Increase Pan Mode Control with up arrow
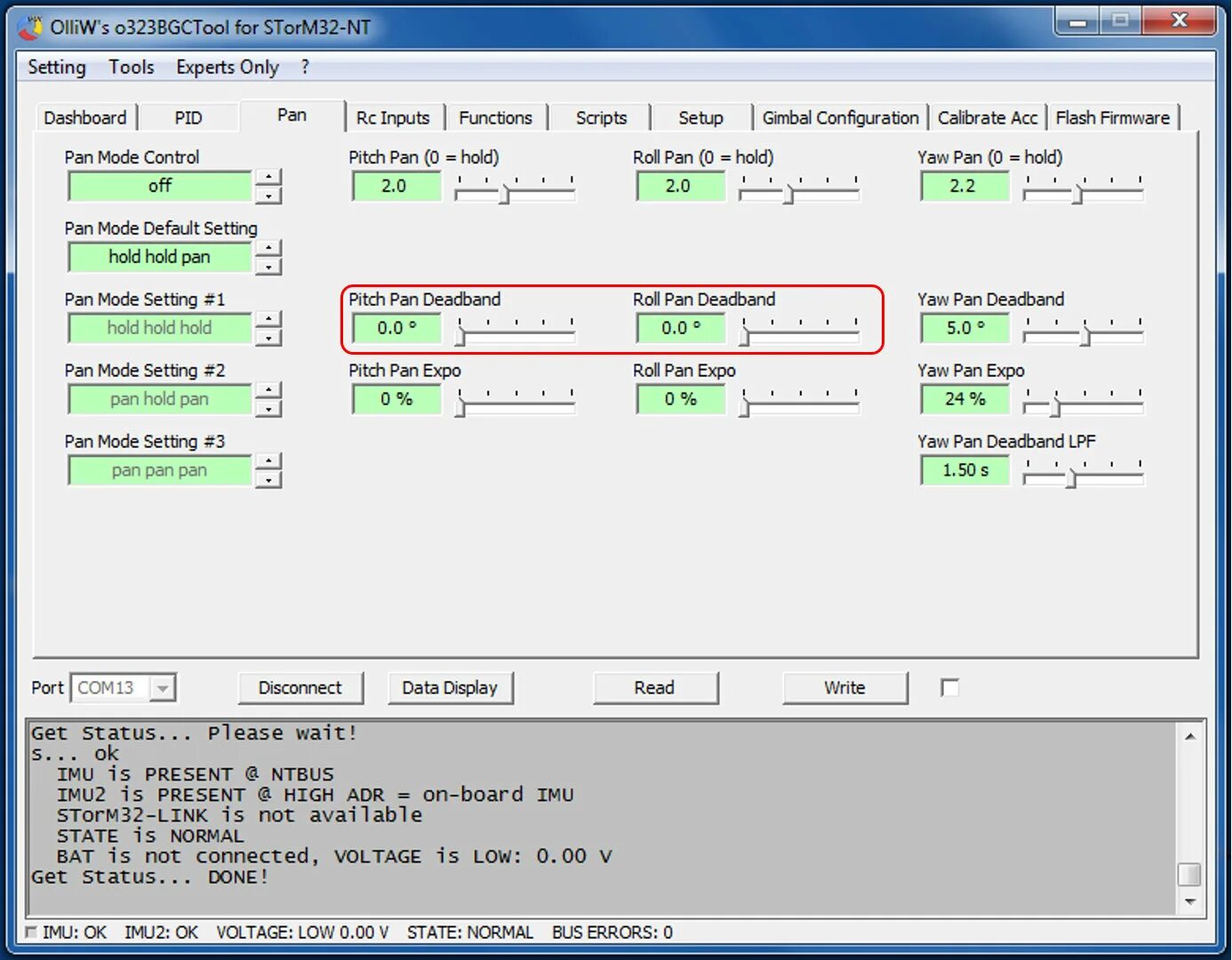1232x960 pixels. pos(268,177)
